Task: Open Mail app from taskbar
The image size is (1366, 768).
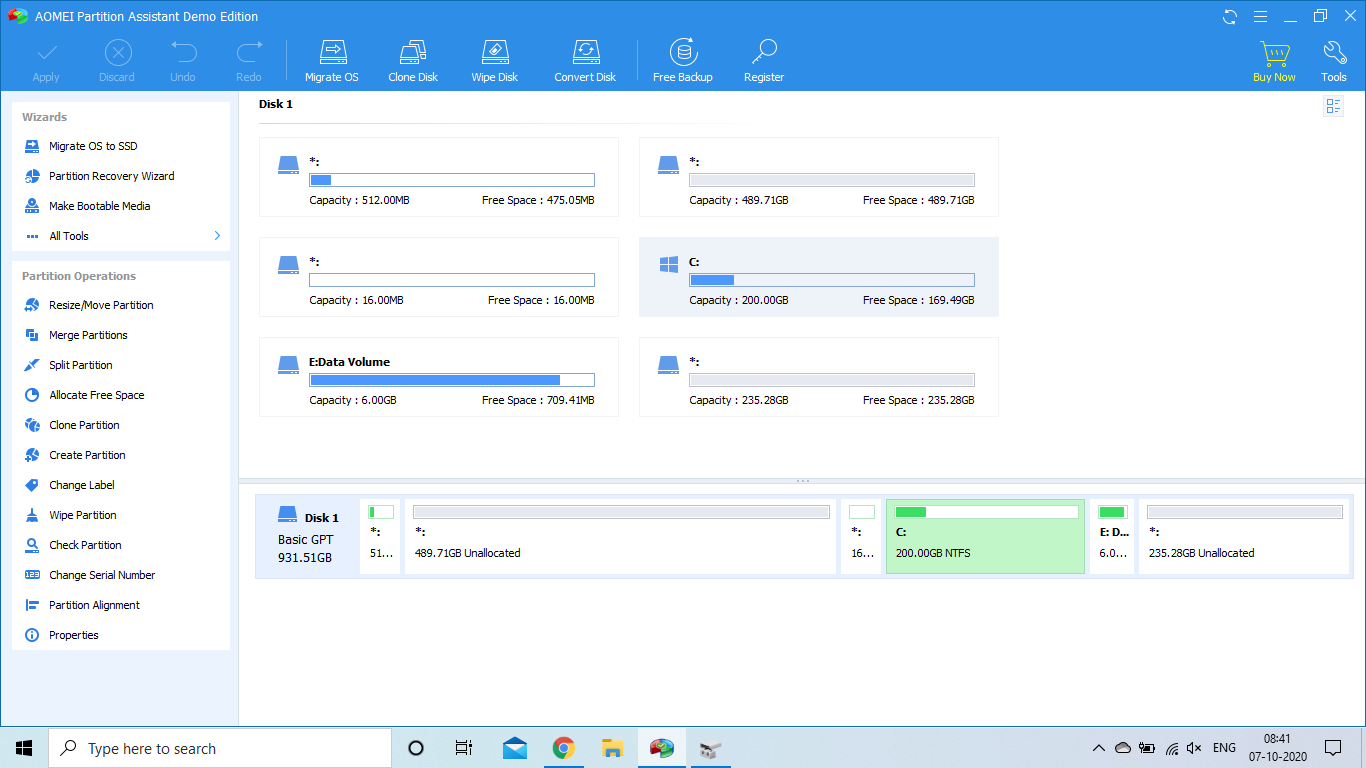Action: click(x=515, y=748)
